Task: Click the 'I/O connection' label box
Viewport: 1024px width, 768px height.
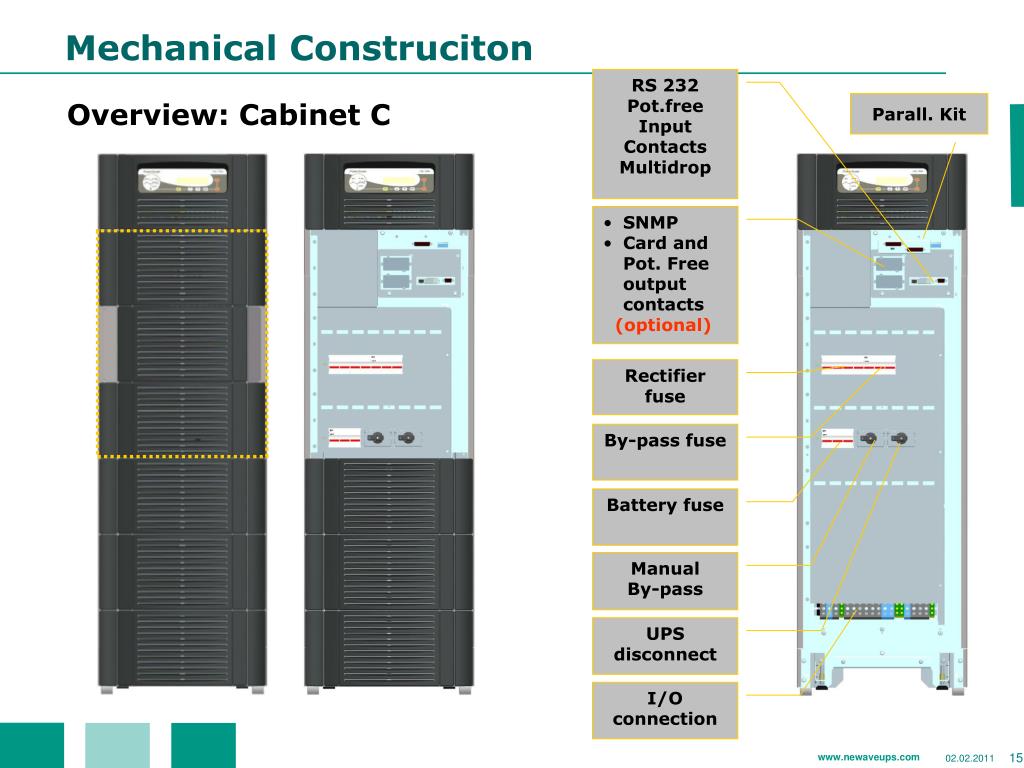Action: (665, 711)
